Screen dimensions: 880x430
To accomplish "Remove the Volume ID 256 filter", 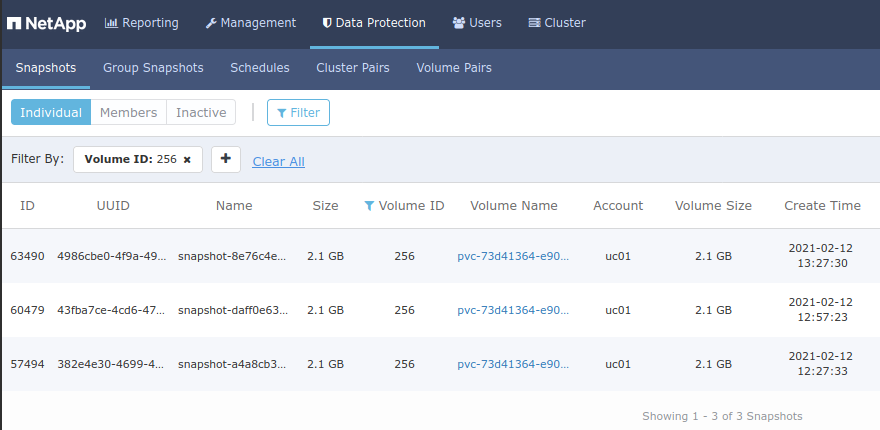I will 187,160.
